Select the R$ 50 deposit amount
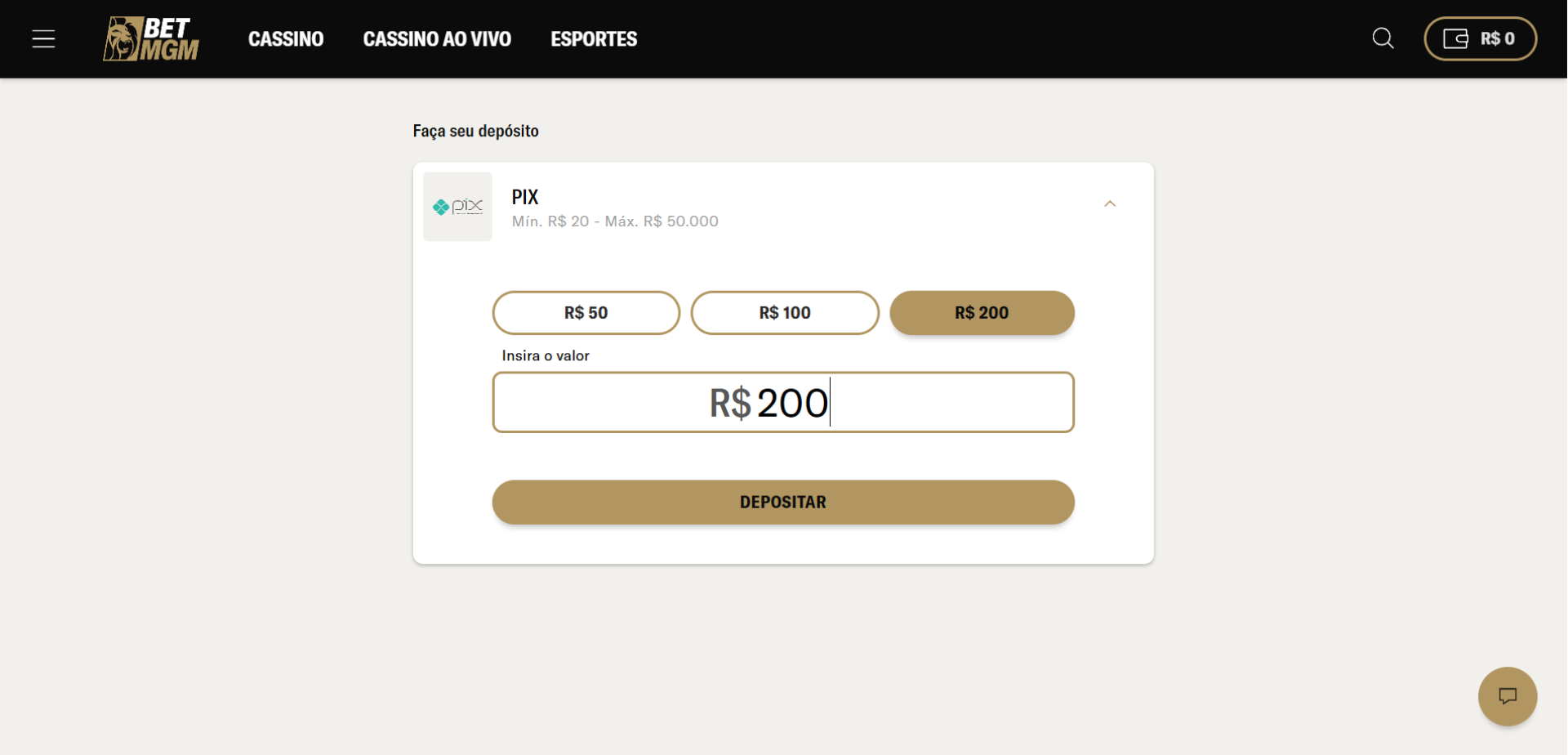 586,312
